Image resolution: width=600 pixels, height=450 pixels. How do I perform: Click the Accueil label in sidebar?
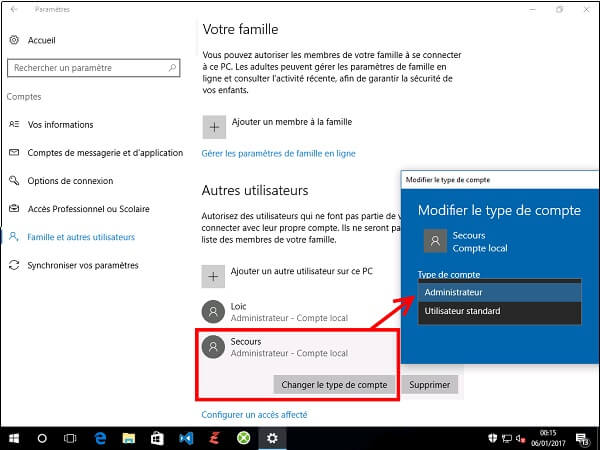click(x=41, y=40)
